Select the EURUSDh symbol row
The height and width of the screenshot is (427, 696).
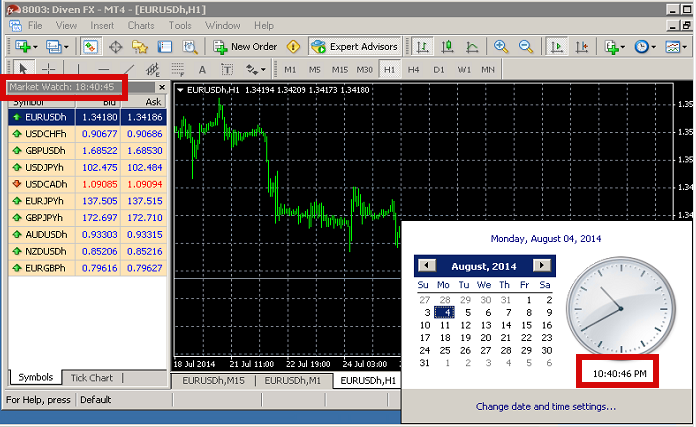87,117
